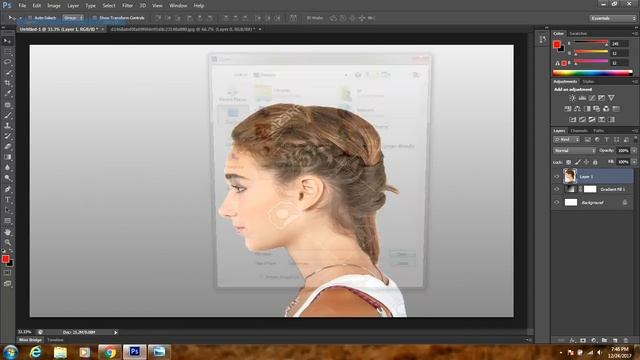Toggle Quick Mask mode icon
This screenshot has height=360, width=640.
[7, 273]
